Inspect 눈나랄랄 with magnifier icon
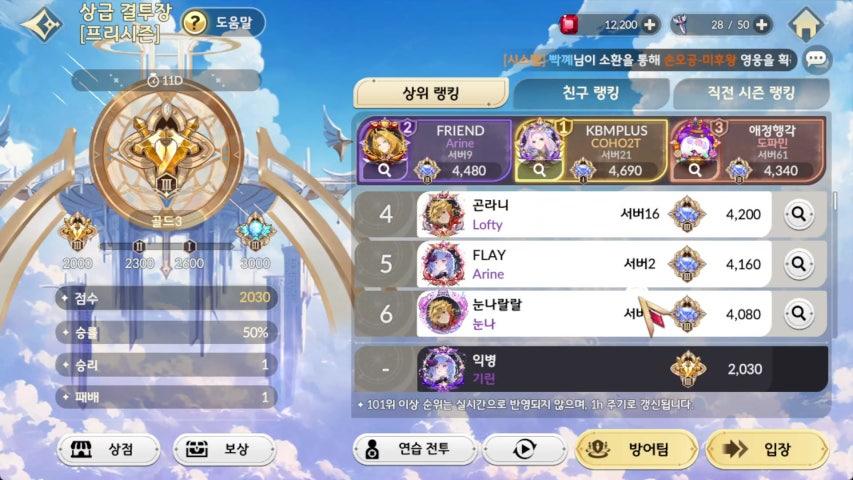The image size is (853, 480). tap(799, 313)
